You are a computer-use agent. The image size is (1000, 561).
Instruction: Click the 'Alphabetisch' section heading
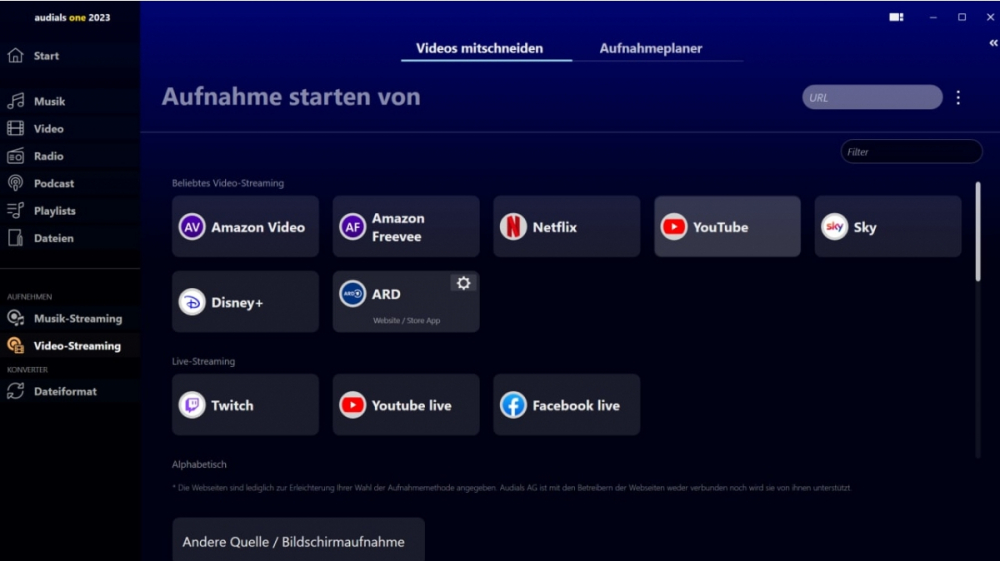tap(199, 464)
